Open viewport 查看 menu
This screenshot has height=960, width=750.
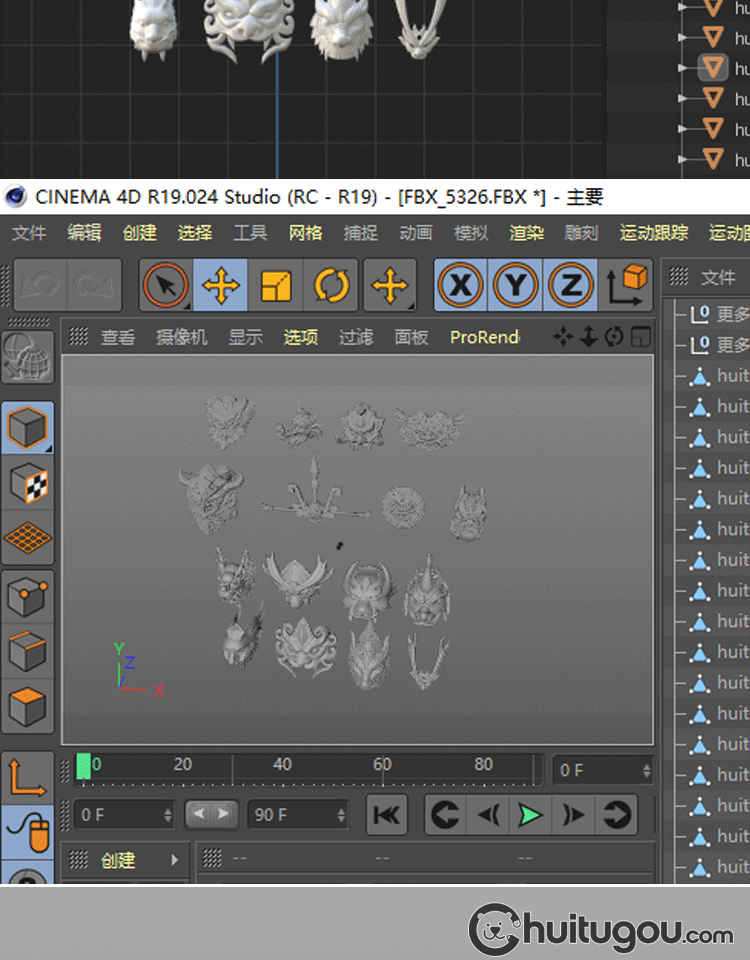point(118,337)
